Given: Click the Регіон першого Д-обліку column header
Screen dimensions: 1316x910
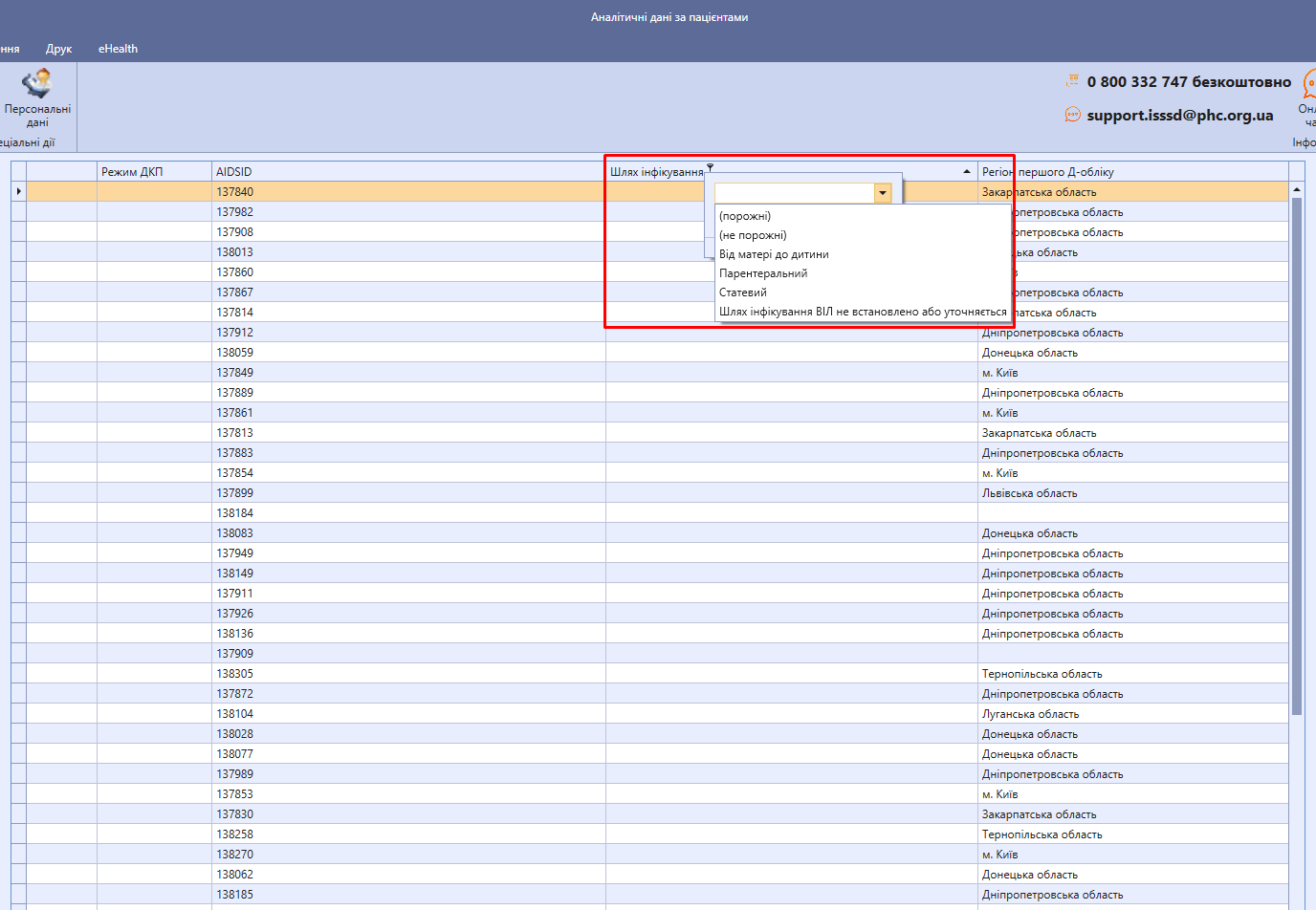Looking at the screenshot, I should pyautogui.click(x=1132, y=171).
